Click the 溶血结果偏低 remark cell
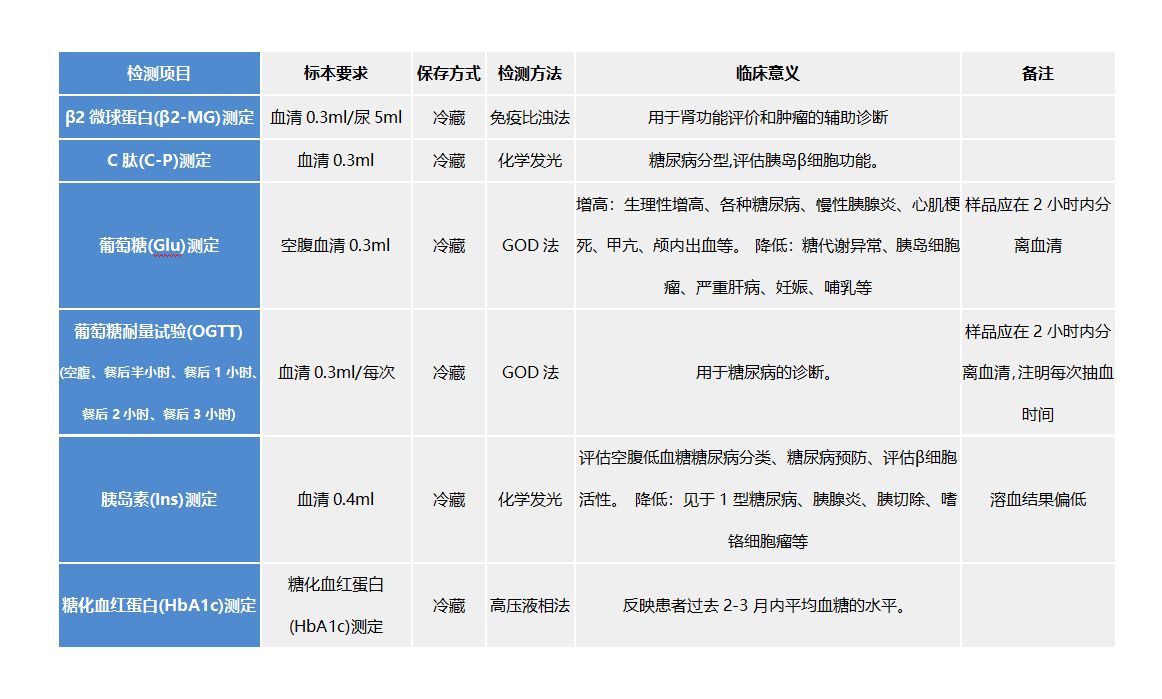The width and height of the screenshot is (1162, 699). pos(1038,500)
